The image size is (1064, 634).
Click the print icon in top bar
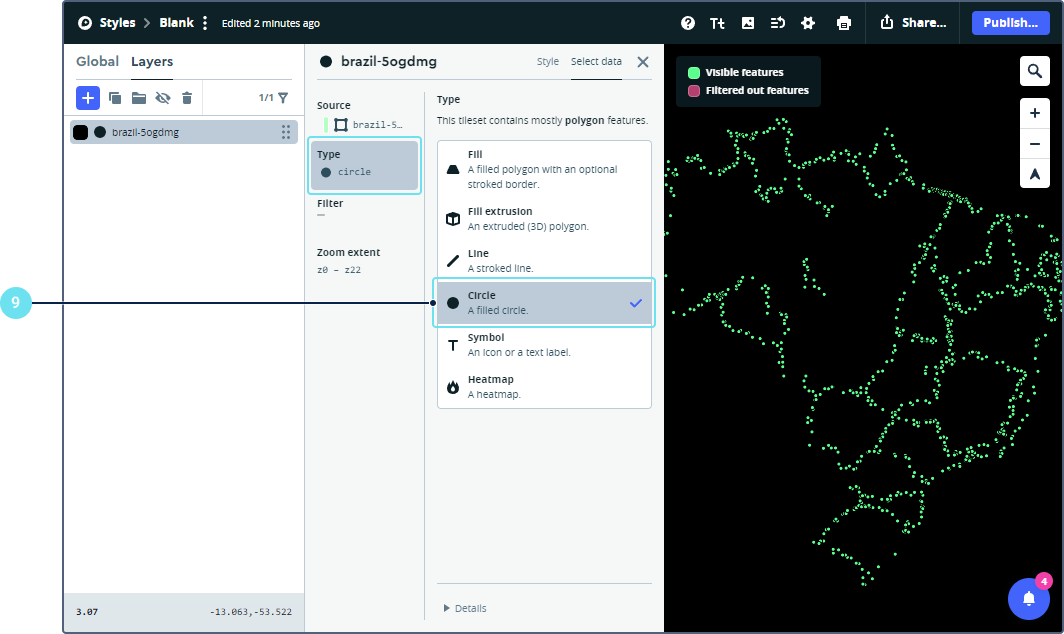click(x=843, y=23)
